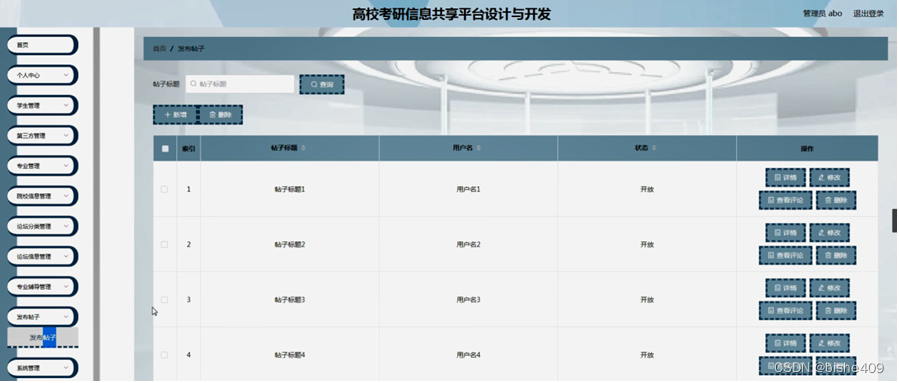
Task: Expand the 专业管理 sidebar menu
Action: pos(41,166)
